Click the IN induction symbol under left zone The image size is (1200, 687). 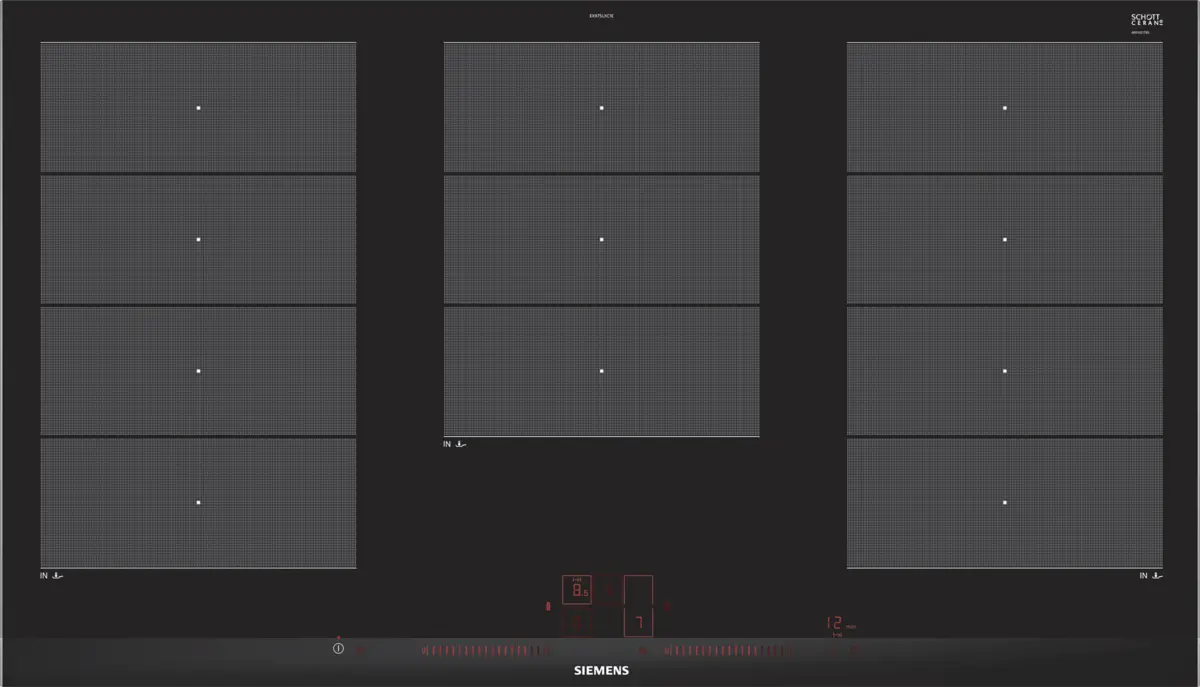(x=52, y=576)
